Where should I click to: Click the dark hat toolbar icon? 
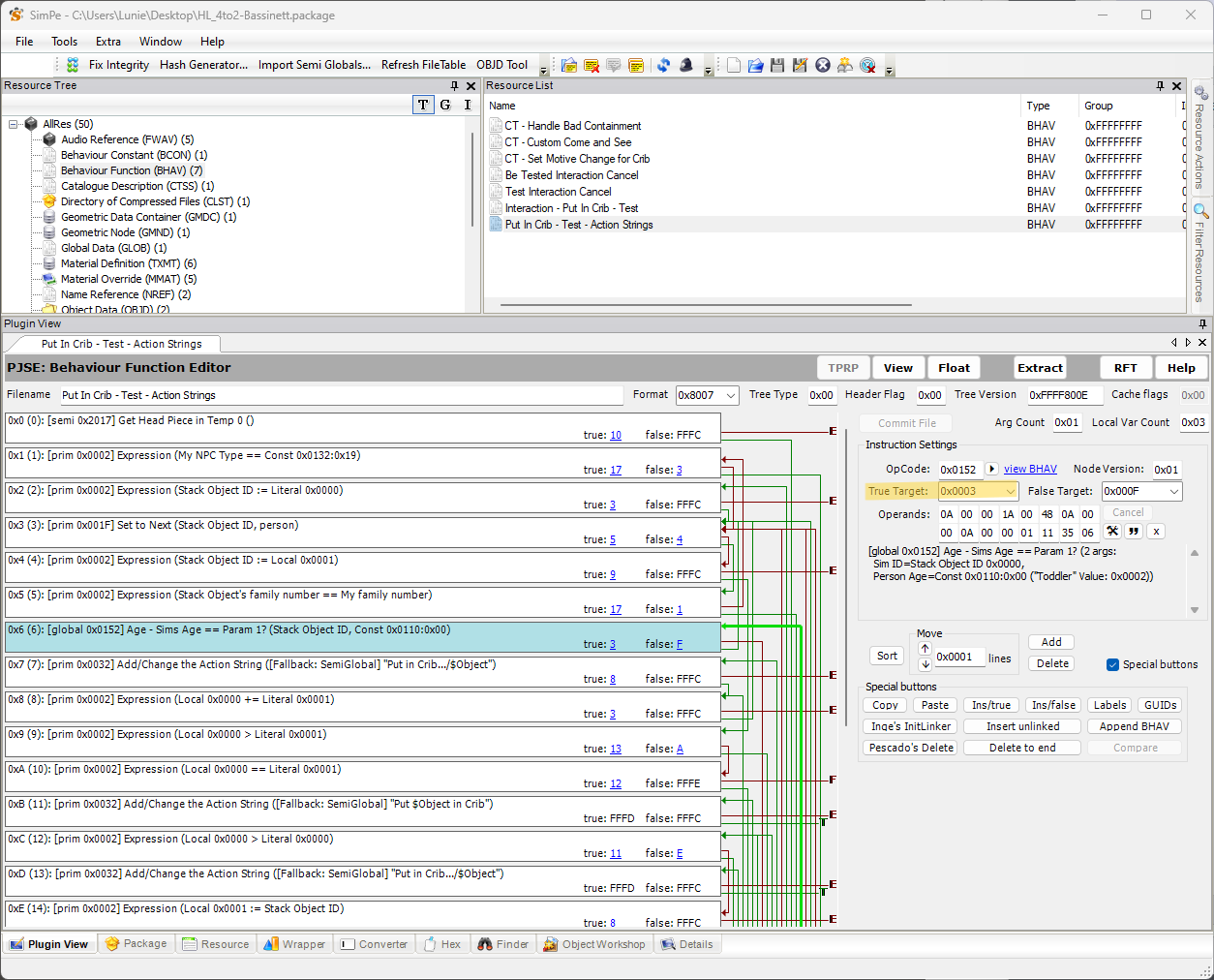686,65
